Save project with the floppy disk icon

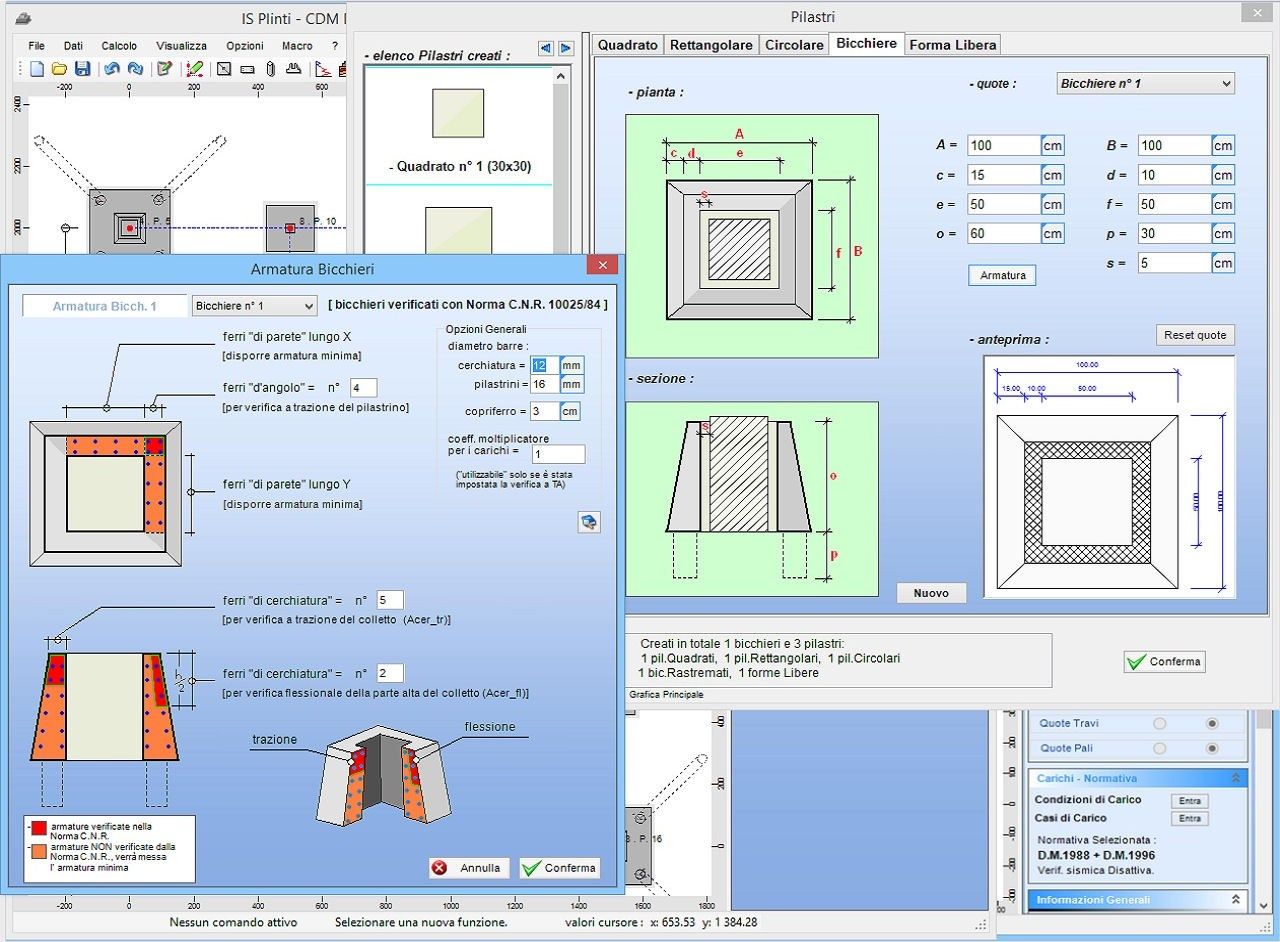82,69
